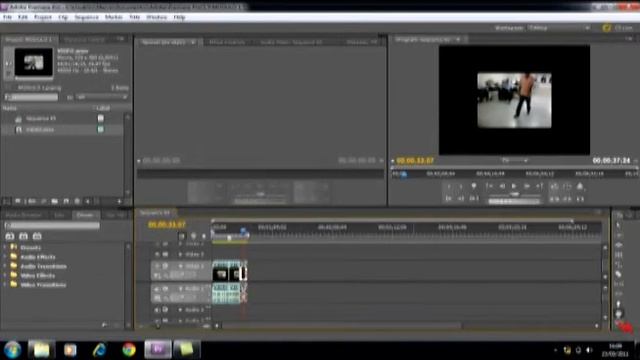Screen dimensions: 640x360
Task: Mute Audio 1 track speaker toggle
Action: click(157, 289)
